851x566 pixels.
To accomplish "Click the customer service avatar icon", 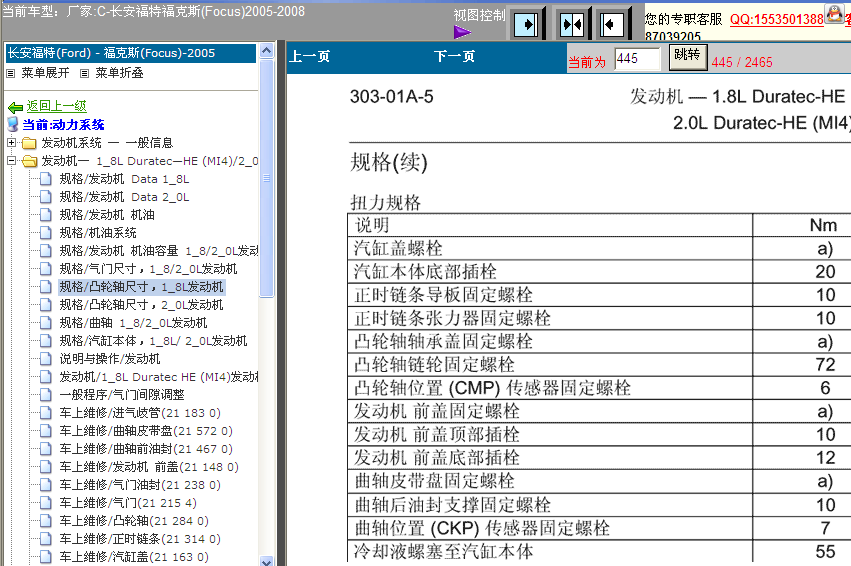I will [834, 13].
